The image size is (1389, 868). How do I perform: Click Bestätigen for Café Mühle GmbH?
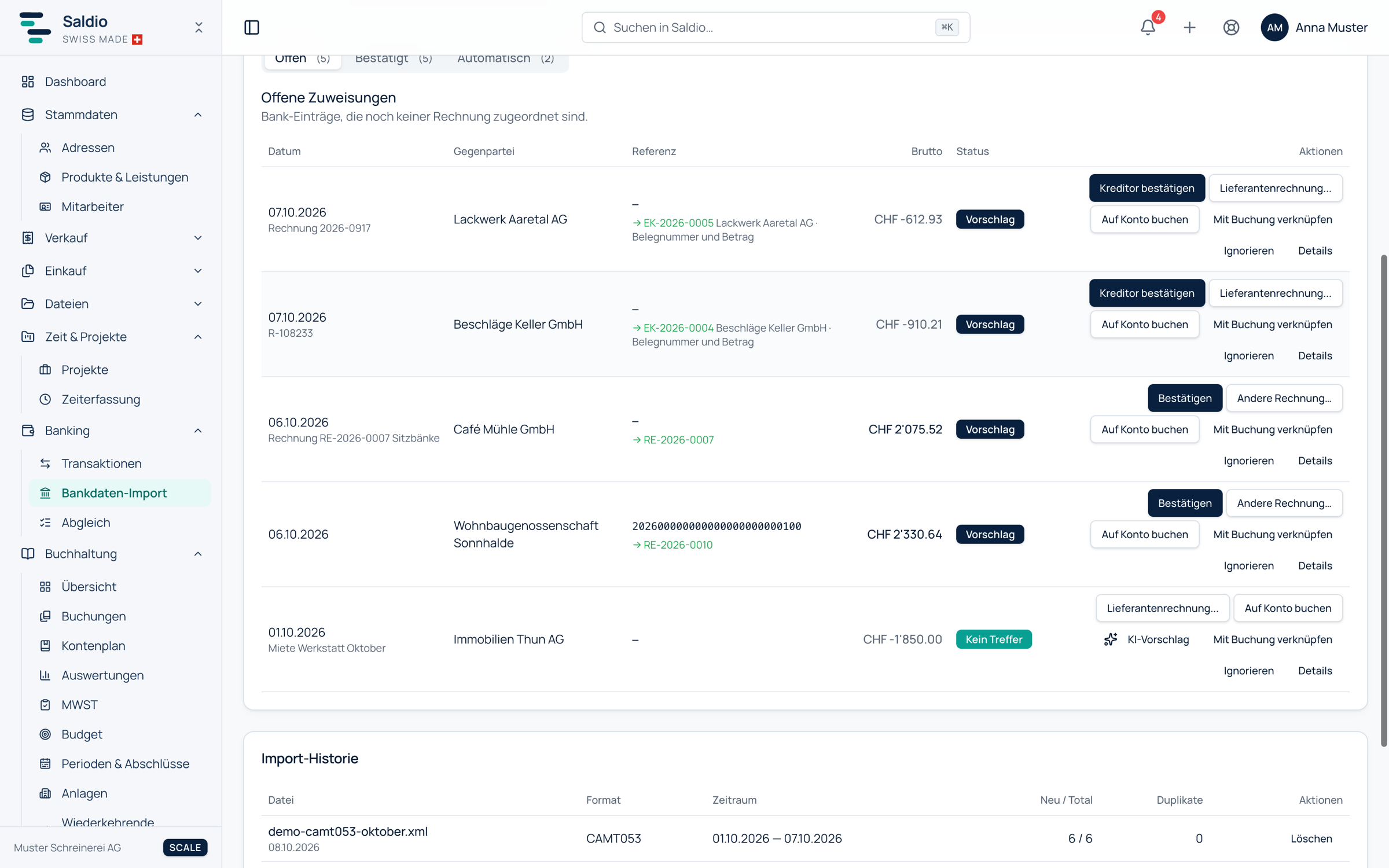[1185, 398]
